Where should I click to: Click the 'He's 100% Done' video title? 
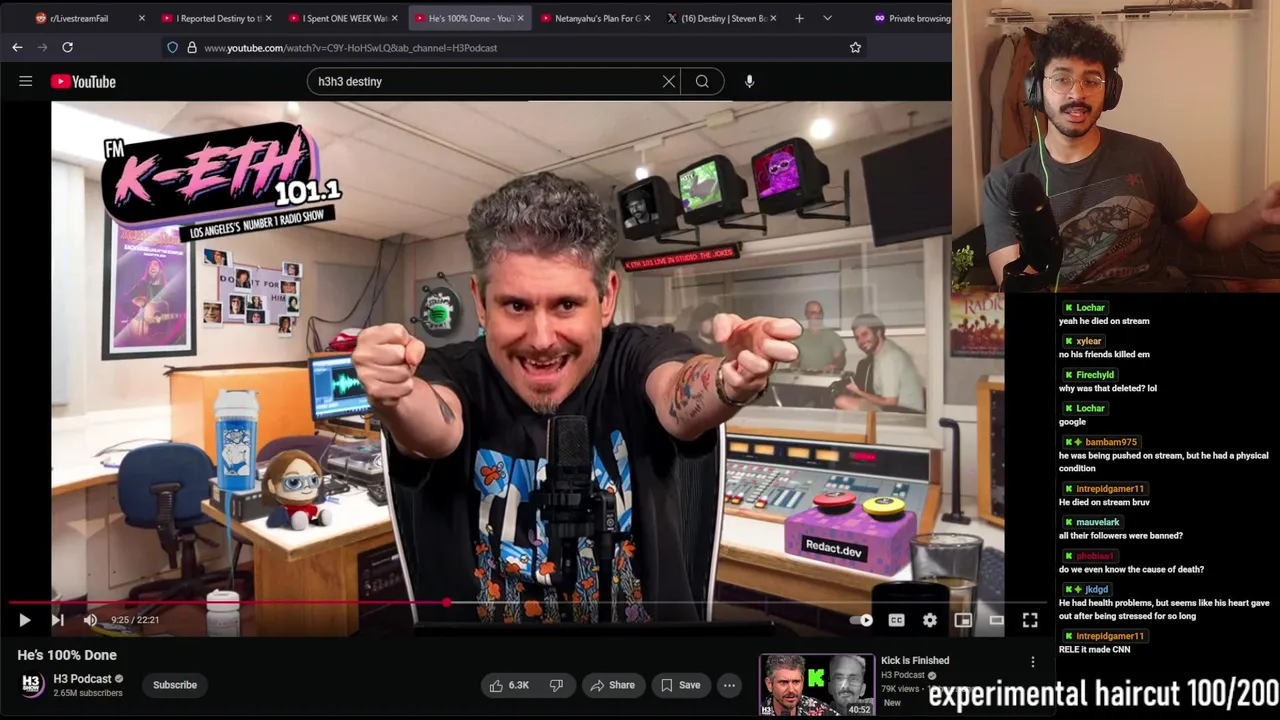coord(67,655)
